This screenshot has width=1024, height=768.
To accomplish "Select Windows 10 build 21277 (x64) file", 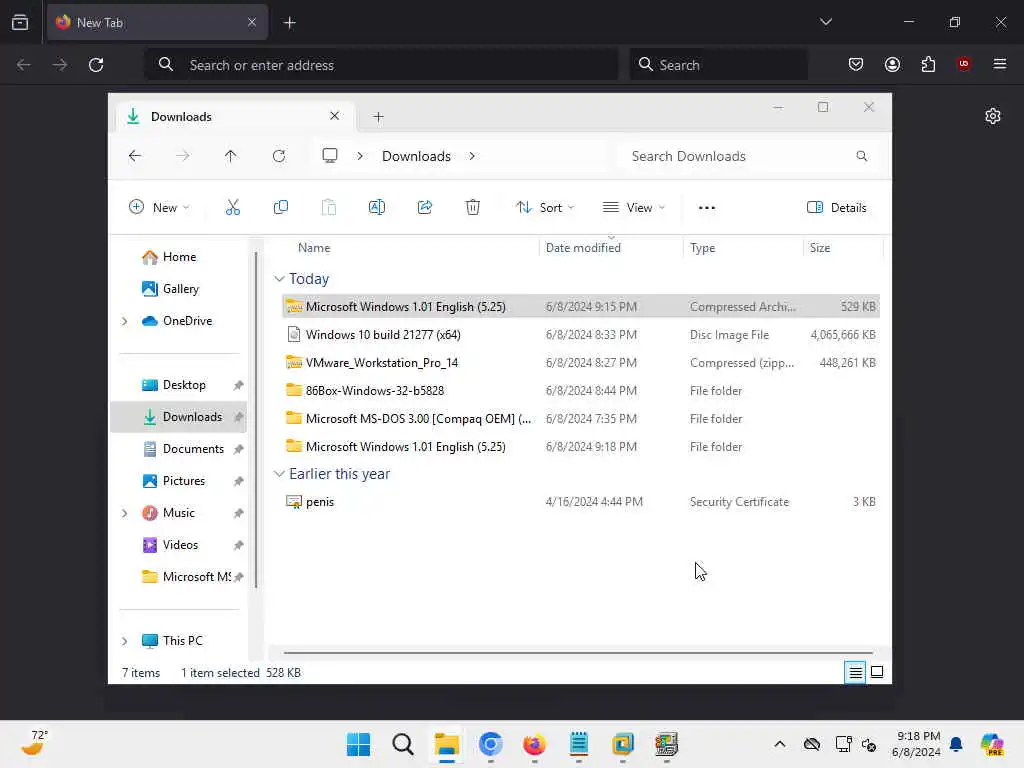I will tap(581, 335).
